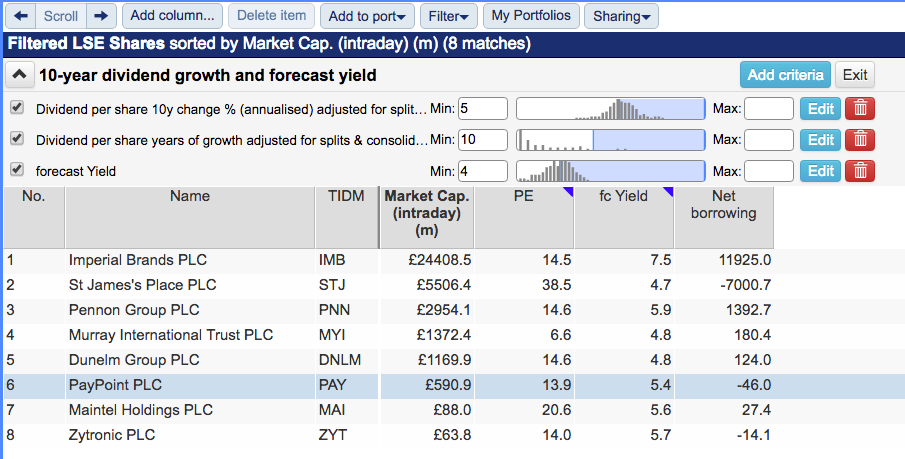
Task: Adjust the 10y dividend change histogram slider
Action: pyautogui.click(x=611, y=109)
